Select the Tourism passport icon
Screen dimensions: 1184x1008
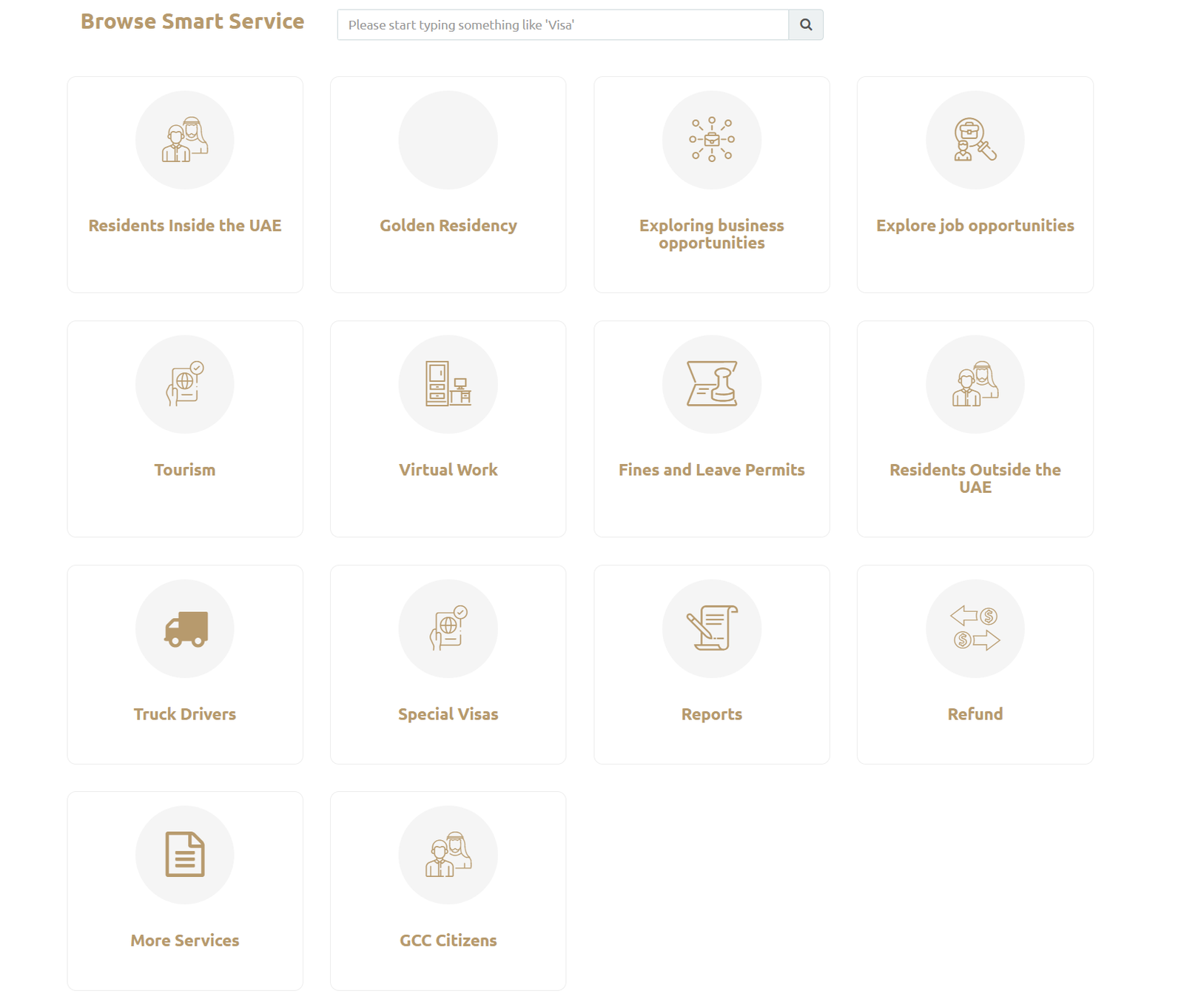click(184, 383)
